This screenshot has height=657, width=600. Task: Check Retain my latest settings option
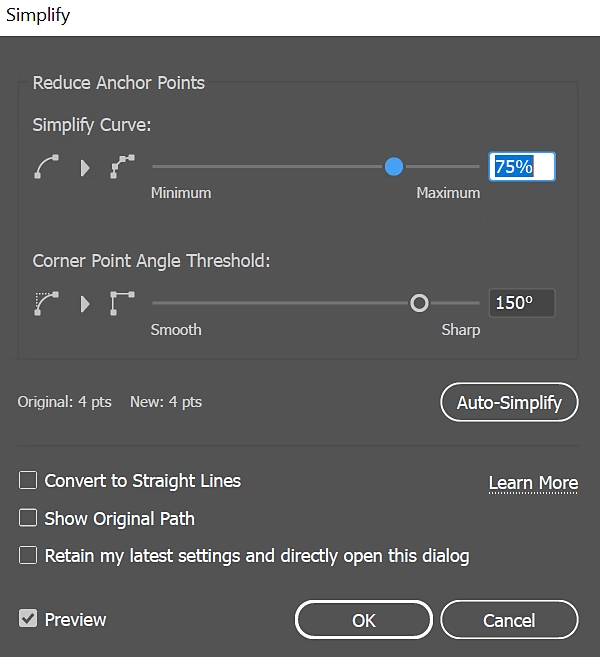pos(28,556)
